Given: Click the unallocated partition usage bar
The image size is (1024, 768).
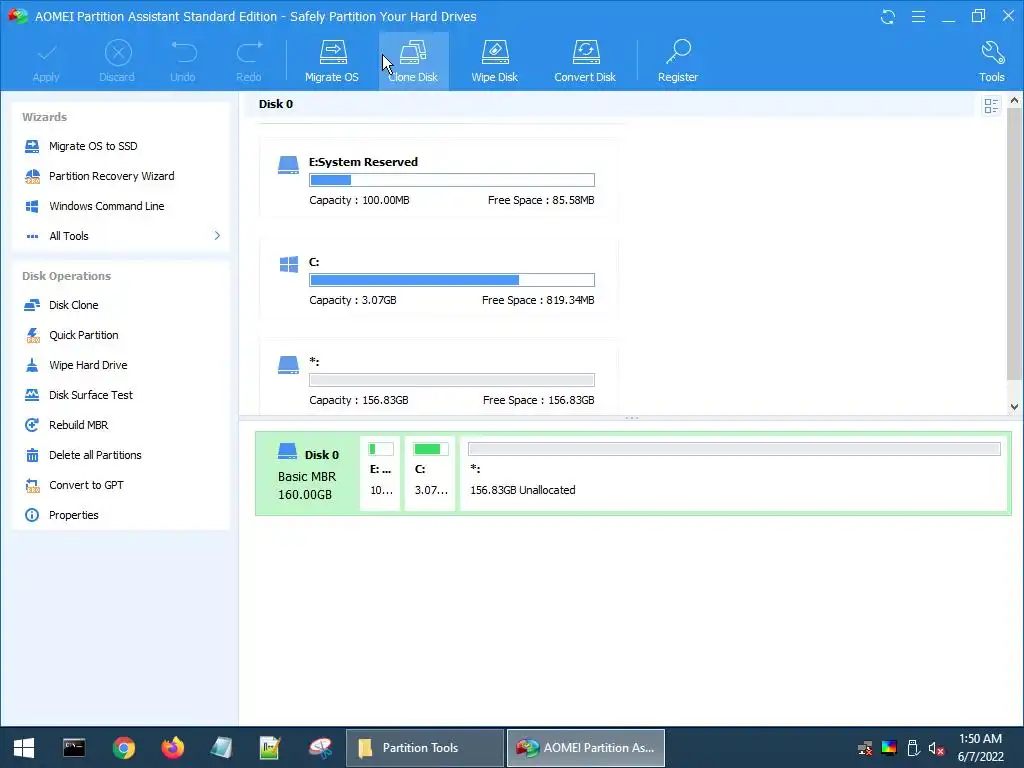Looking at the screenshot, I should [x=452, y=380].
